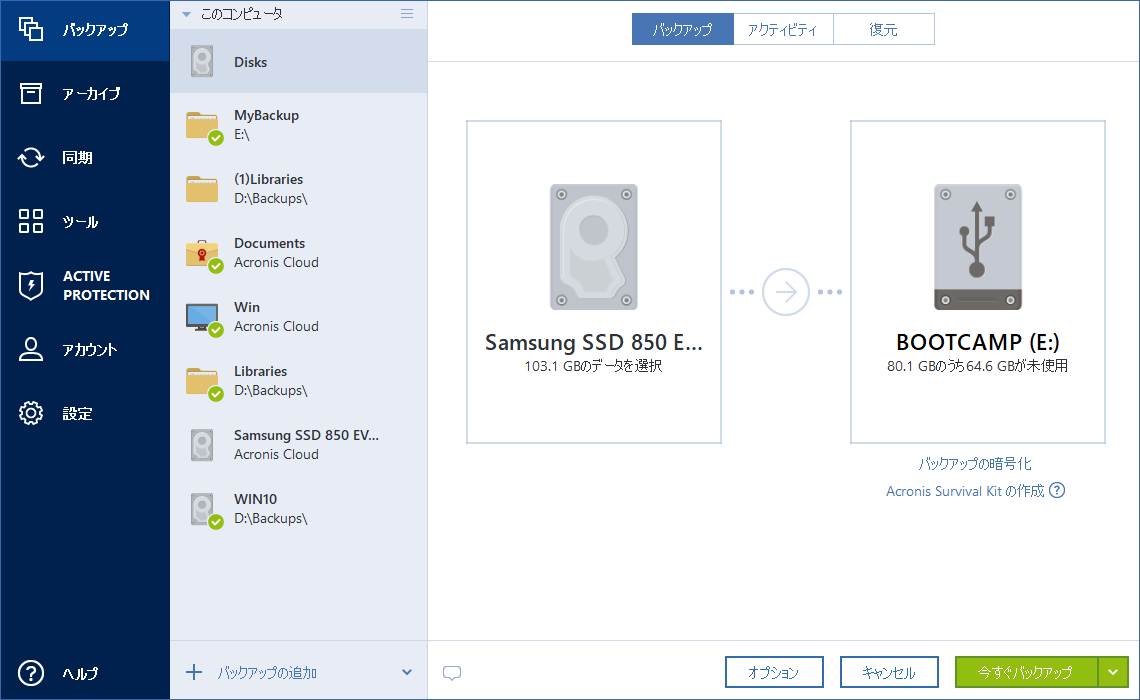Click the 設定 menu label
1140x700 pixels.
(77, 414)
